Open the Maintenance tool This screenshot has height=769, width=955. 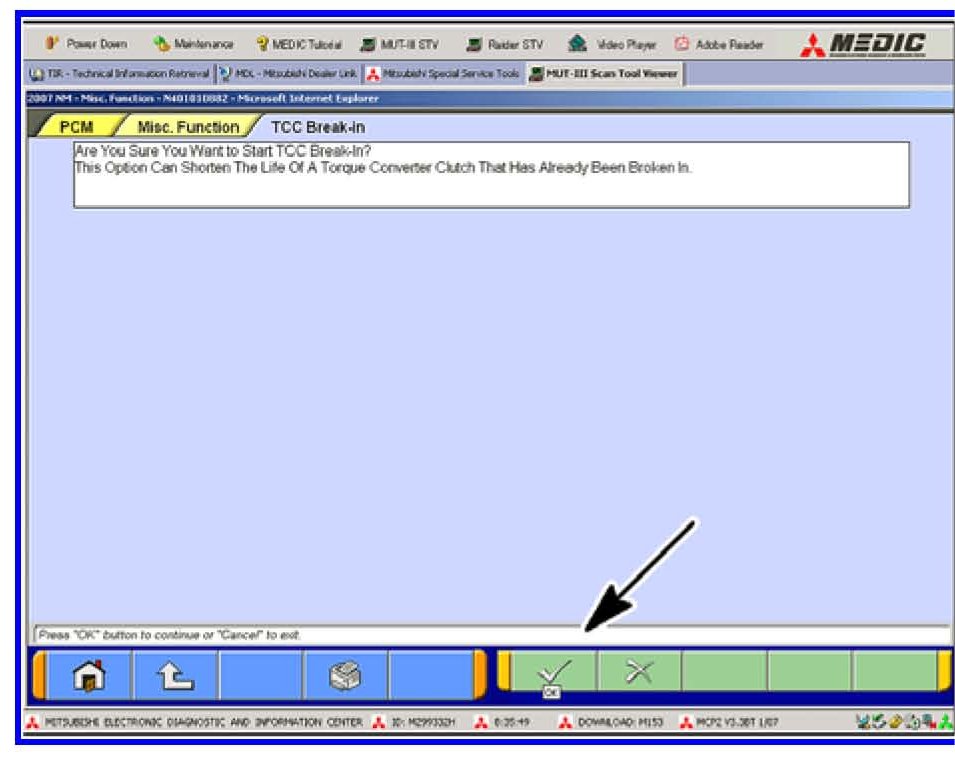193,44
